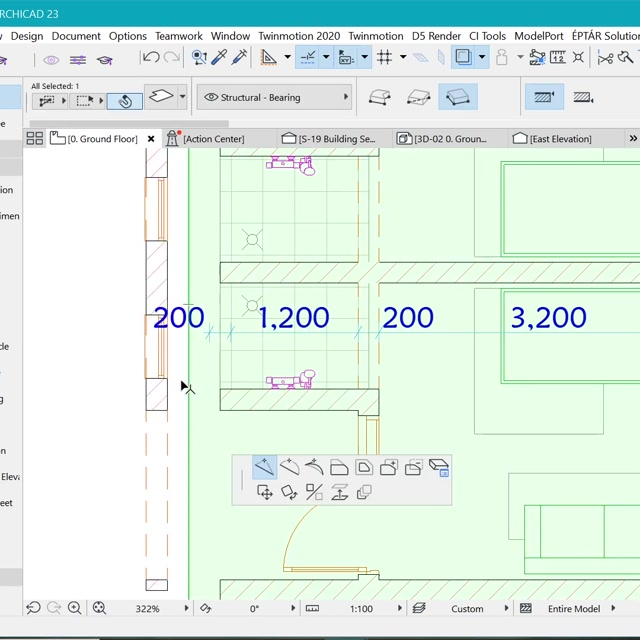The width and height of the screenshot is (640, 640).
Task: Choose Elevate in the pet palette
Action: tap(339, 492)
